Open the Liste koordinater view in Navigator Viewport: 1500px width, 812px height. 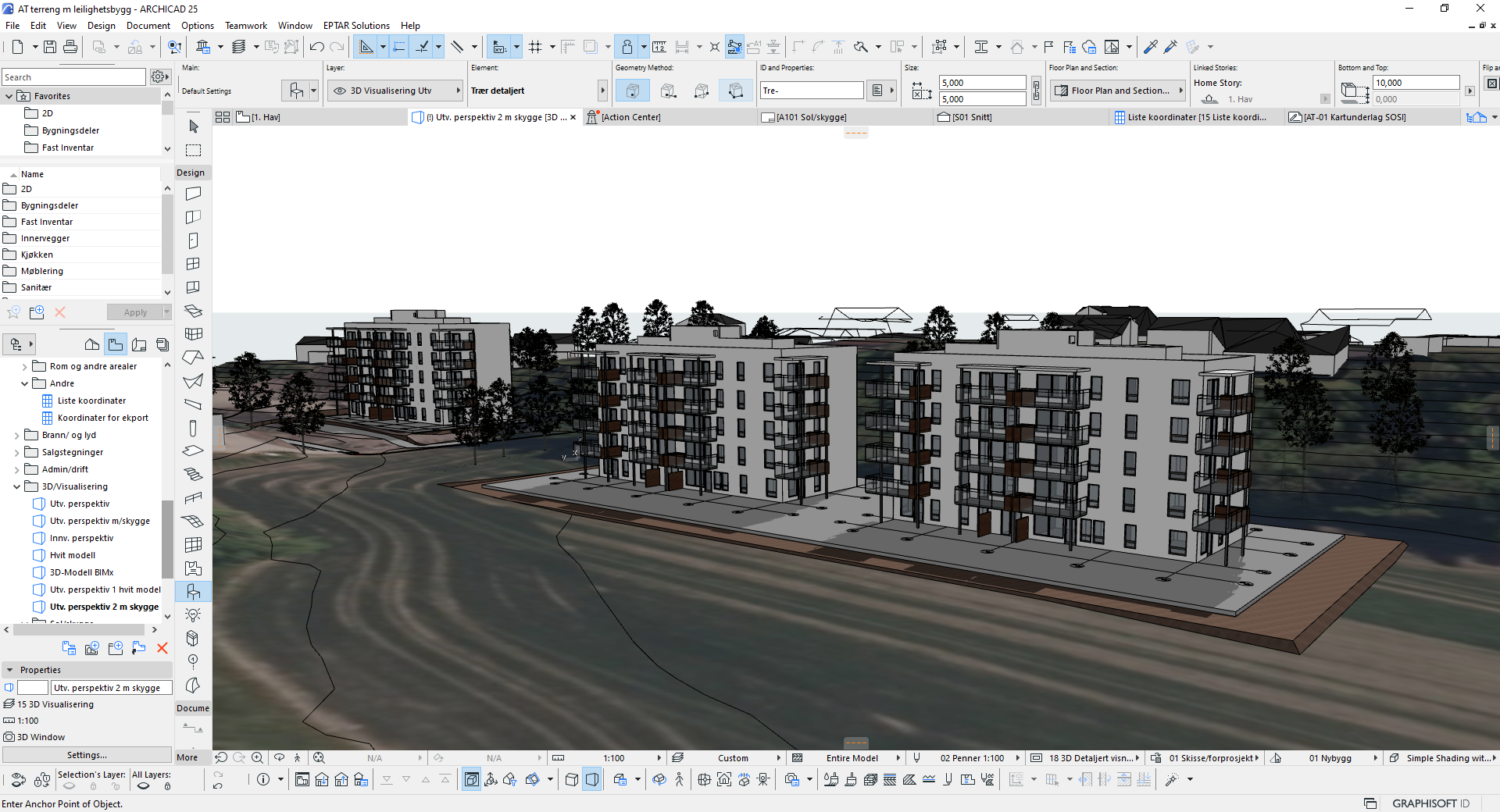click(x=91, y=401)
